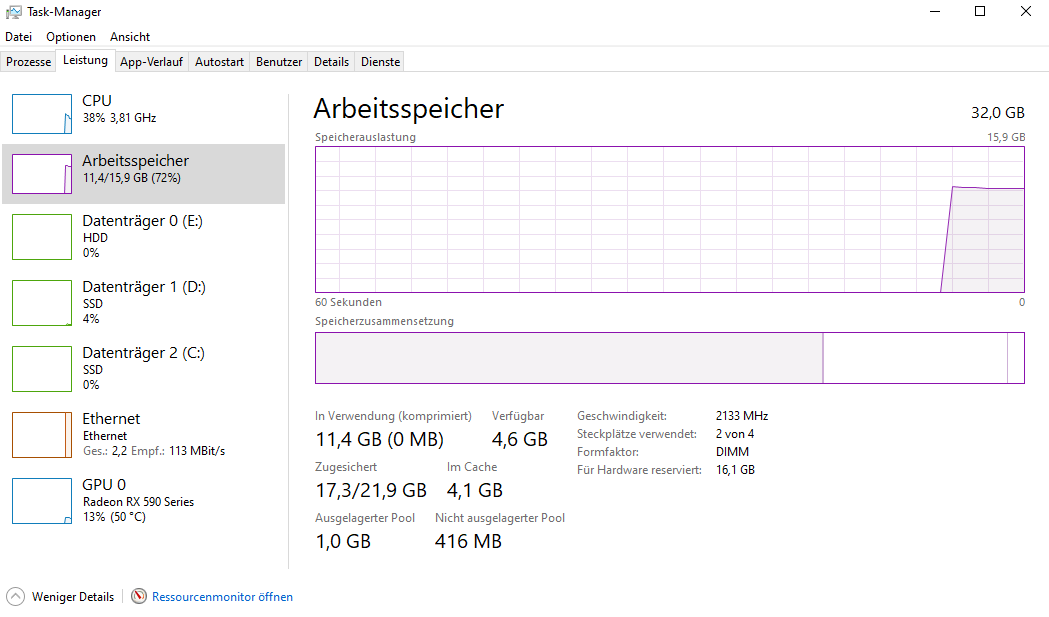Select the Arbeitsspeicher mini graph thumbnail
The height and width of the screenshot is (617, 1049).
42,174
